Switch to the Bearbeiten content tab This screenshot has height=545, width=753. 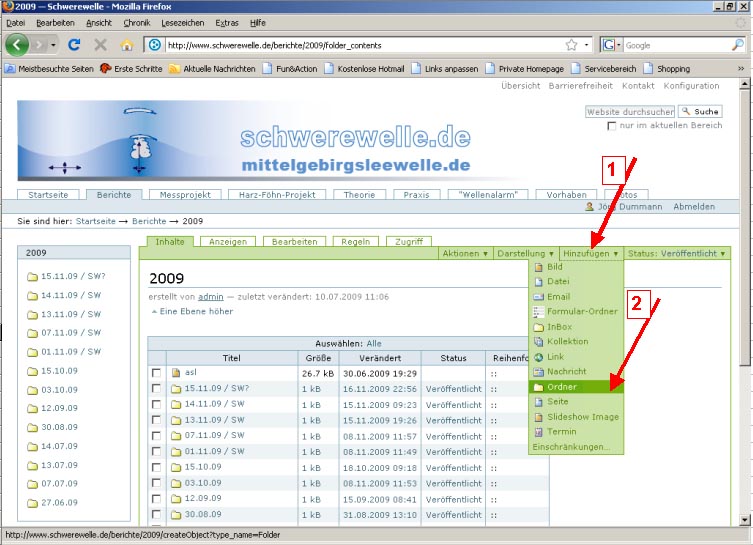(x=295, y=242)
